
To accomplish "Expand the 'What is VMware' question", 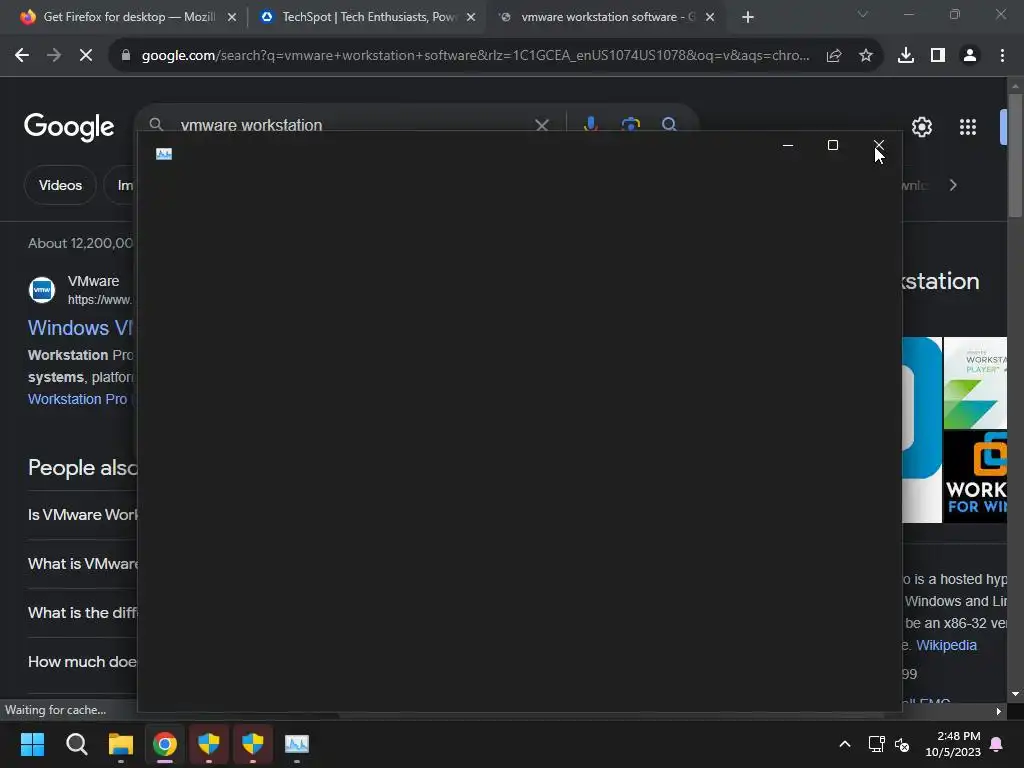I will click(x=83, y=564).
